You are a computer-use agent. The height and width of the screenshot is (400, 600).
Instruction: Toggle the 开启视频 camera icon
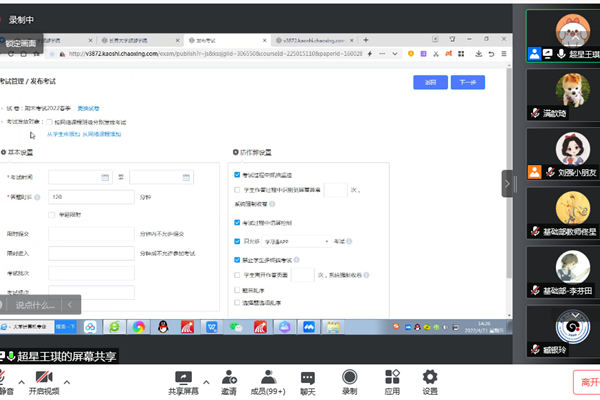tap(43, 377)
